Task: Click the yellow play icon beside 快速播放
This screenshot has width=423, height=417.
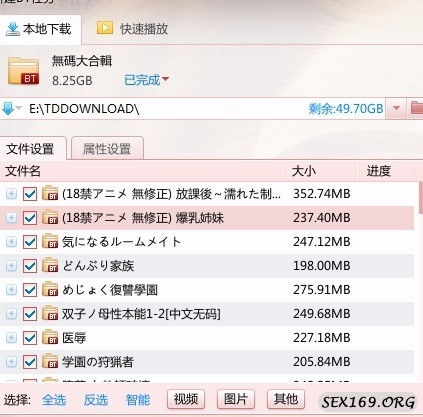Action: click(105, 28)
